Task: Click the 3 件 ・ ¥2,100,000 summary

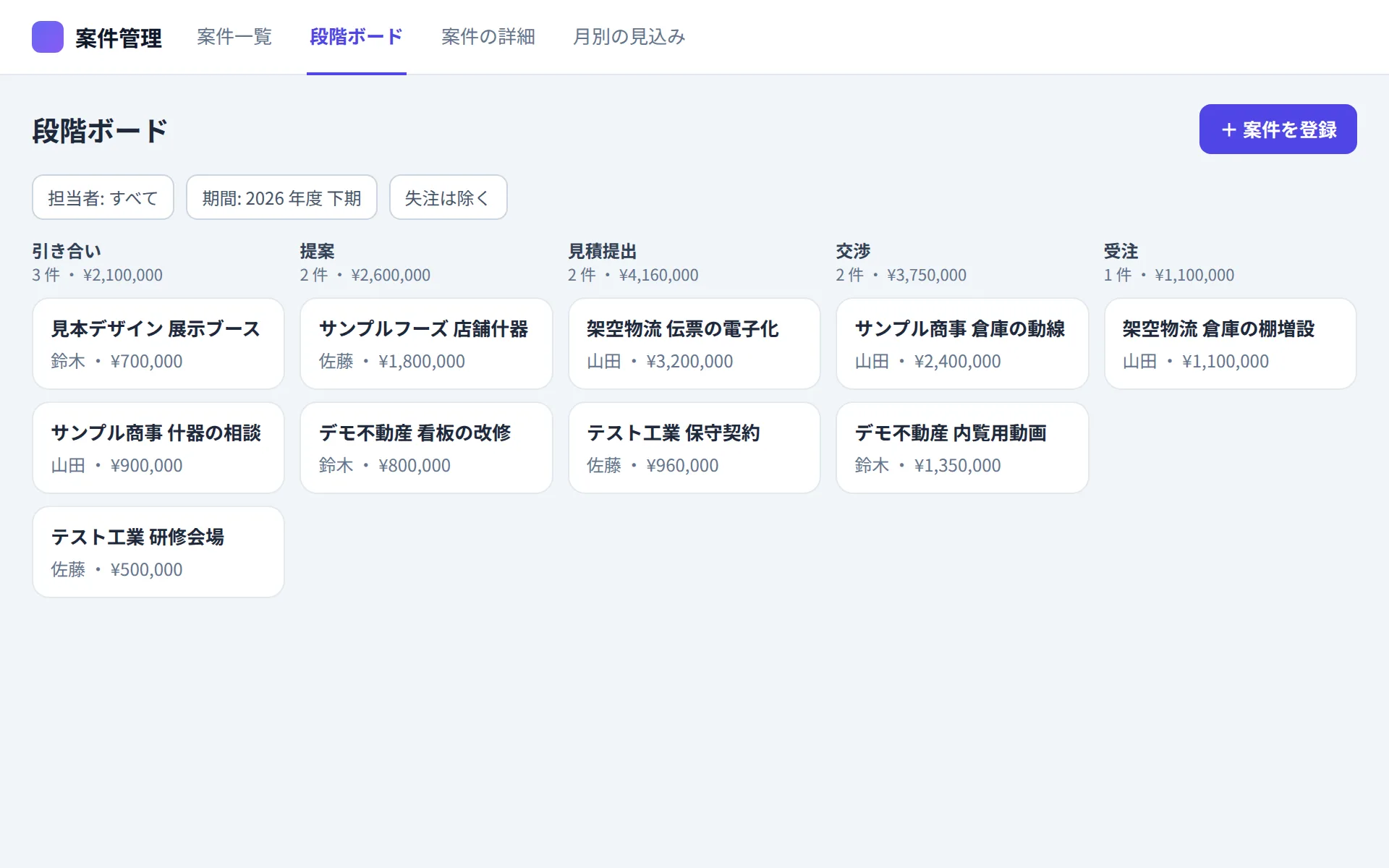Action: [x=97, y=275]
